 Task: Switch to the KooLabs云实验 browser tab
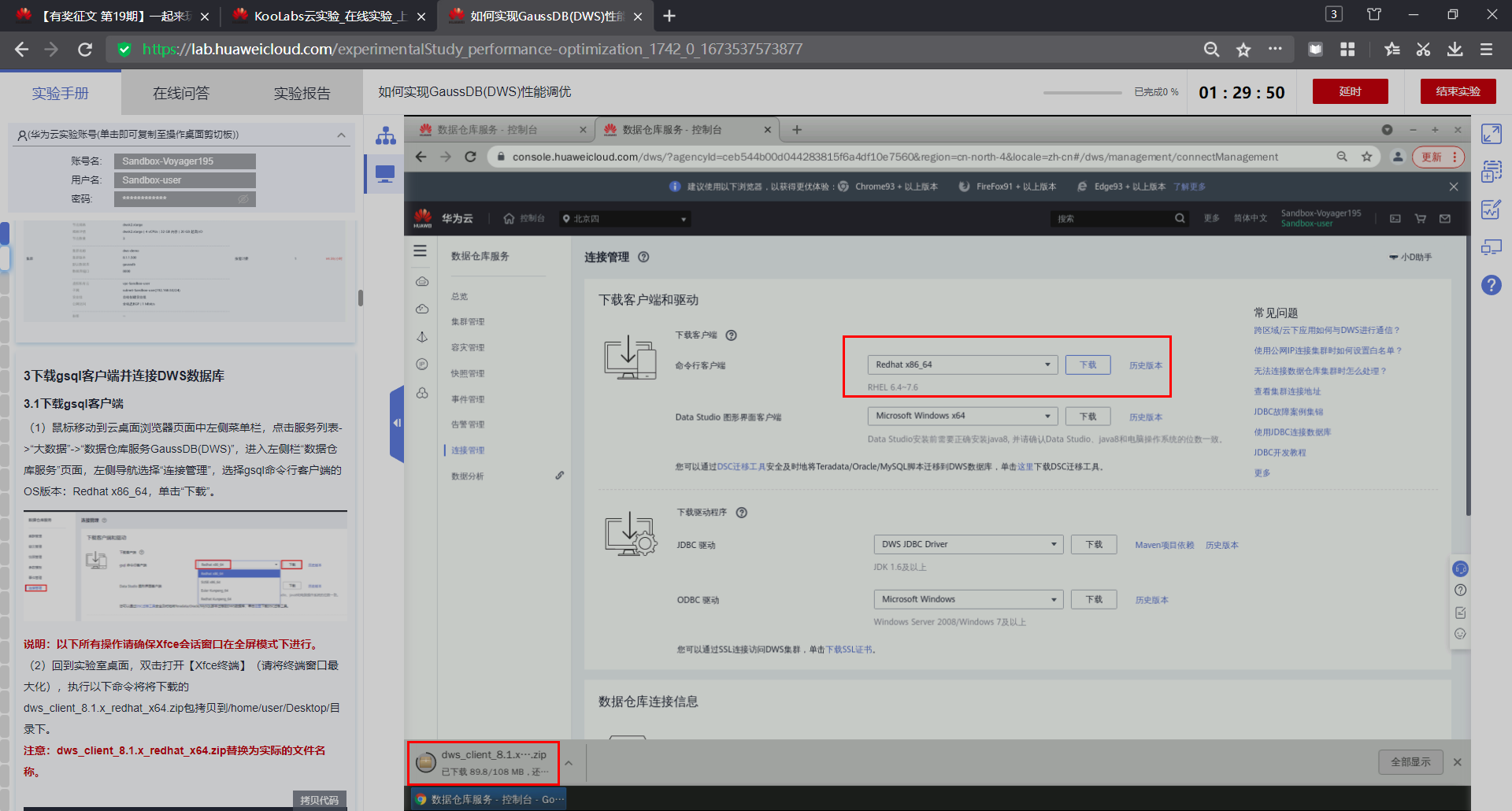[x=329, y=16]
